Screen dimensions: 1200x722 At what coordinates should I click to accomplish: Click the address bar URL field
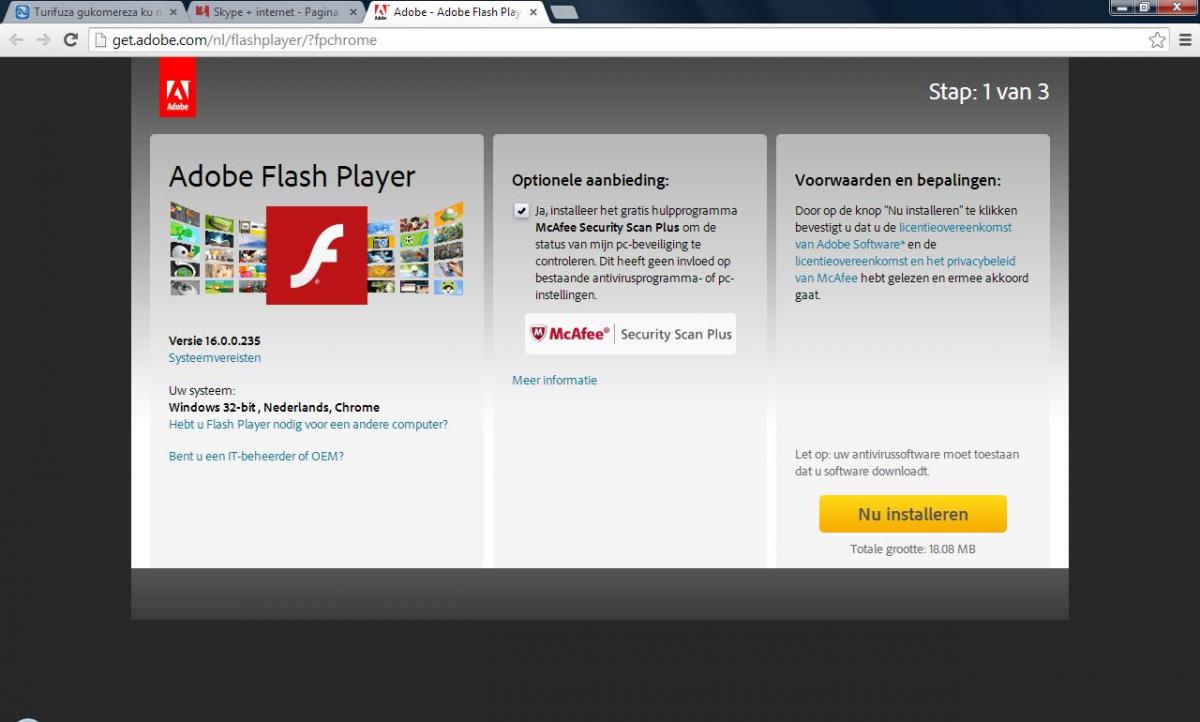coord(615,40)
